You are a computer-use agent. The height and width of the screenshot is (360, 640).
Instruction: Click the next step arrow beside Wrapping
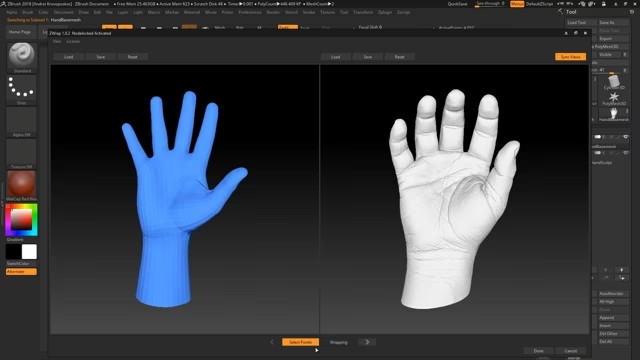[367, 342]
